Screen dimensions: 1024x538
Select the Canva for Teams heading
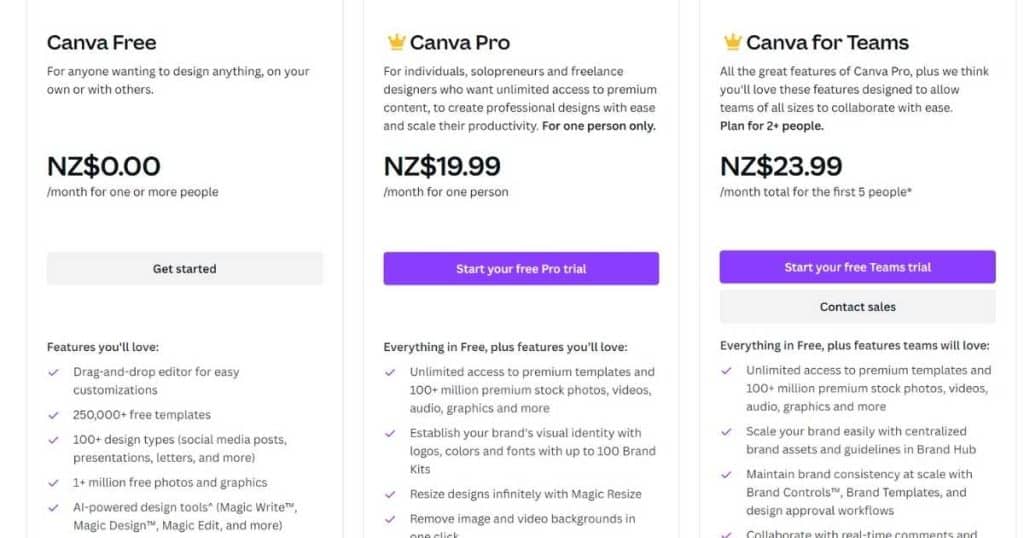click(x=827, y=42)
